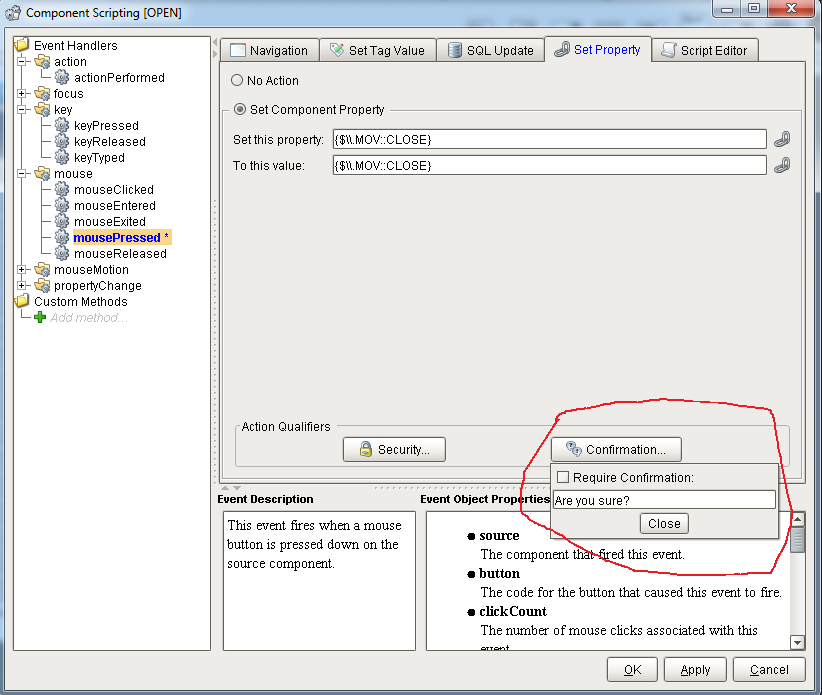Apply the script changes

[695, 669]
